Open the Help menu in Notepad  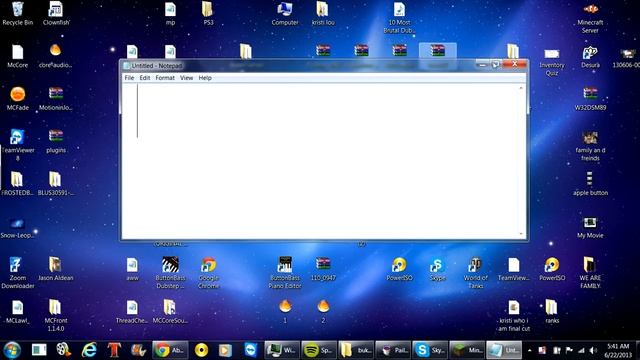click(205, 78)
